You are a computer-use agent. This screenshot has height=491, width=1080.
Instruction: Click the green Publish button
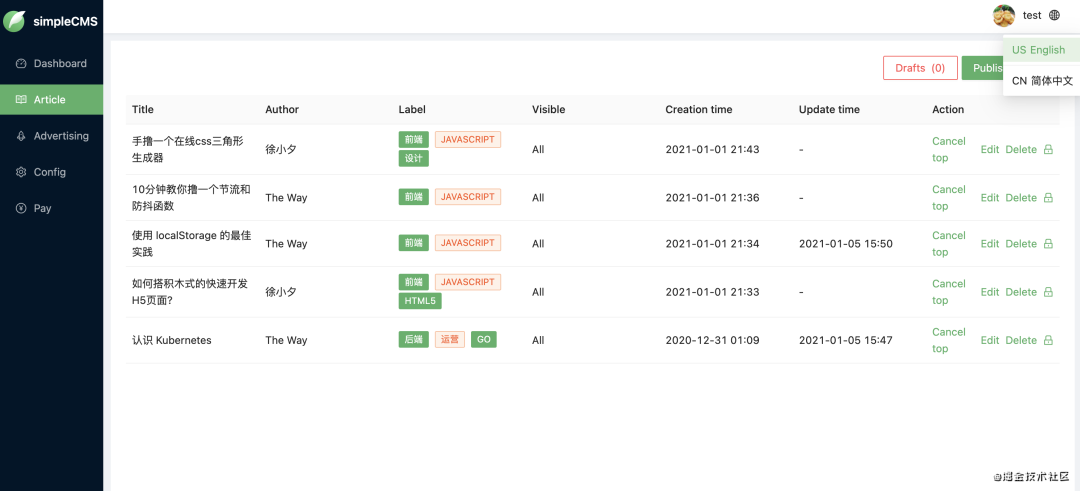coord(983,68)
